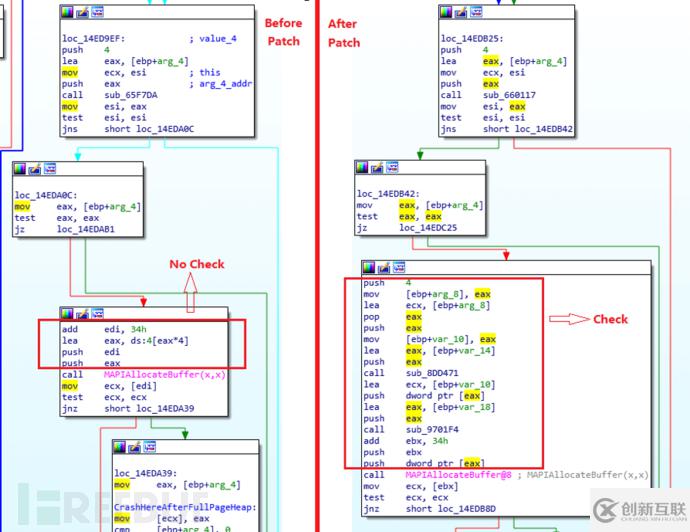Click the label 'loc_14EDB42:'
This screenshot has width=690, height=532.
coord(388,194)
